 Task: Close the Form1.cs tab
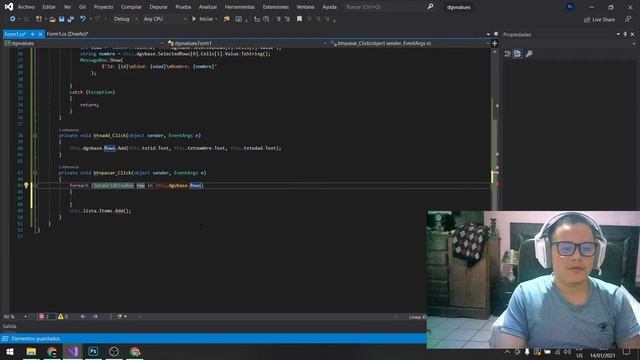click(x=40, y=34)
